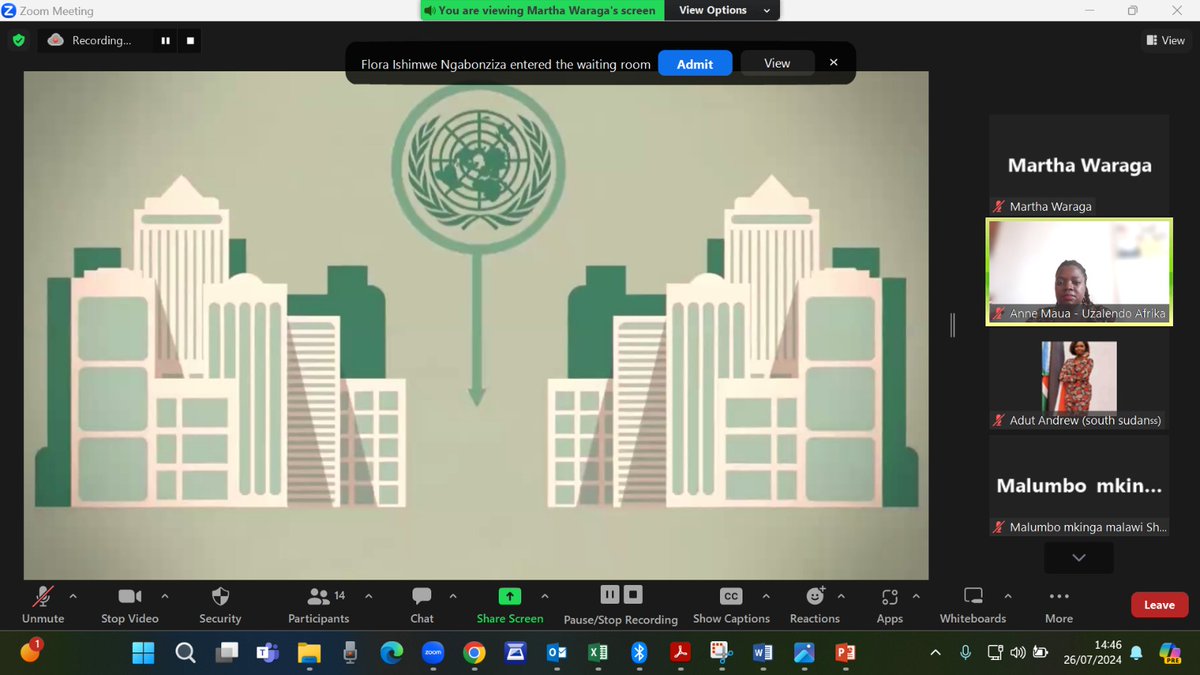The image size is (1200, 675).
Task: Select Malumbo mkinga's participant tile
Action: (x=1079, y=487)
